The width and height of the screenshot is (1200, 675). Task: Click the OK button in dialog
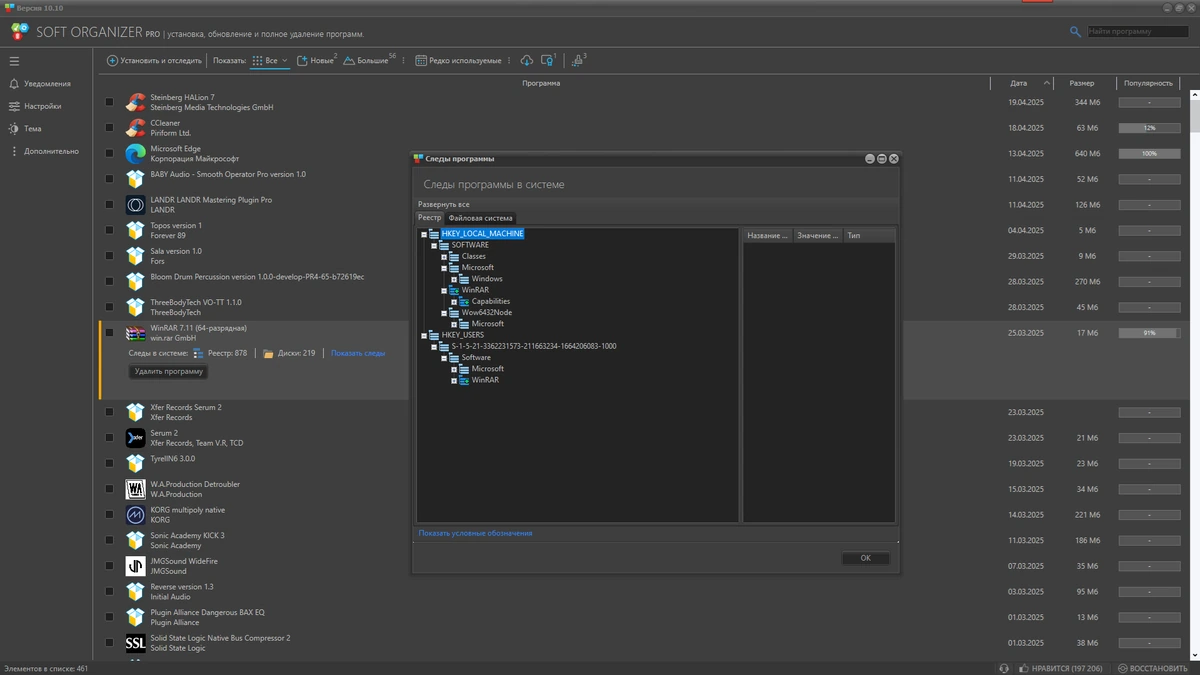[866, 558]
